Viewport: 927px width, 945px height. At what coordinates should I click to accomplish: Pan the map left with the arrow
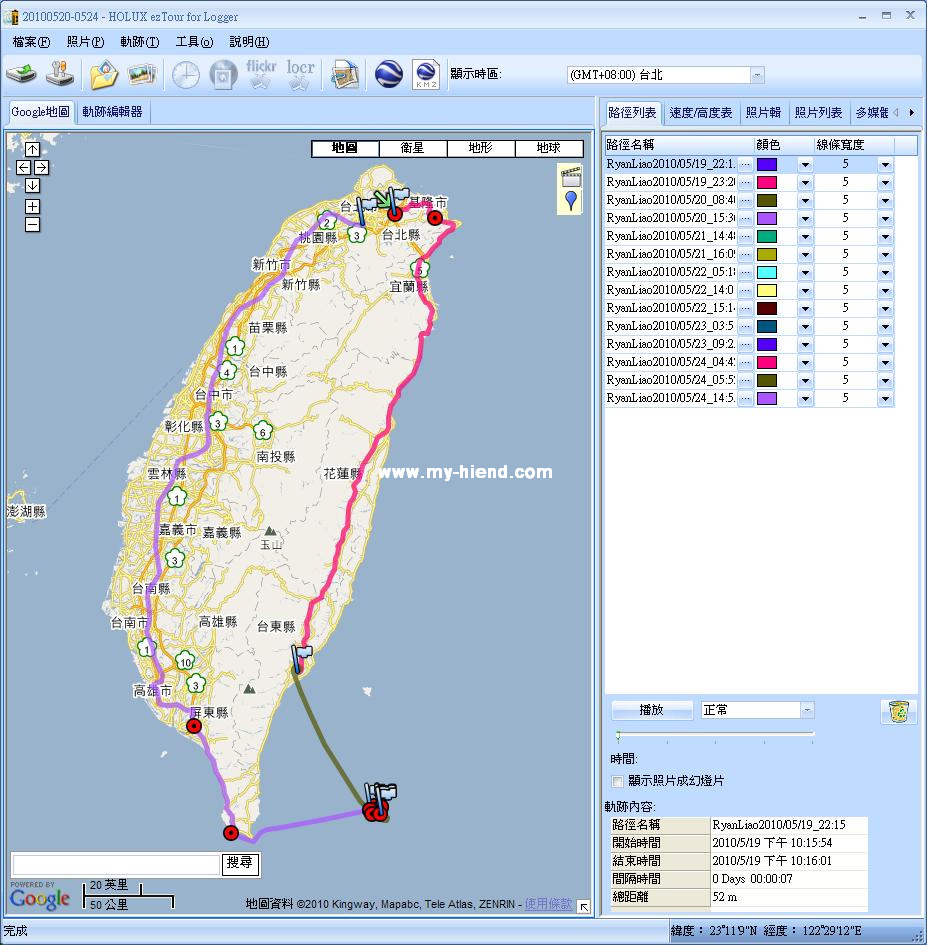coord(24,168)
